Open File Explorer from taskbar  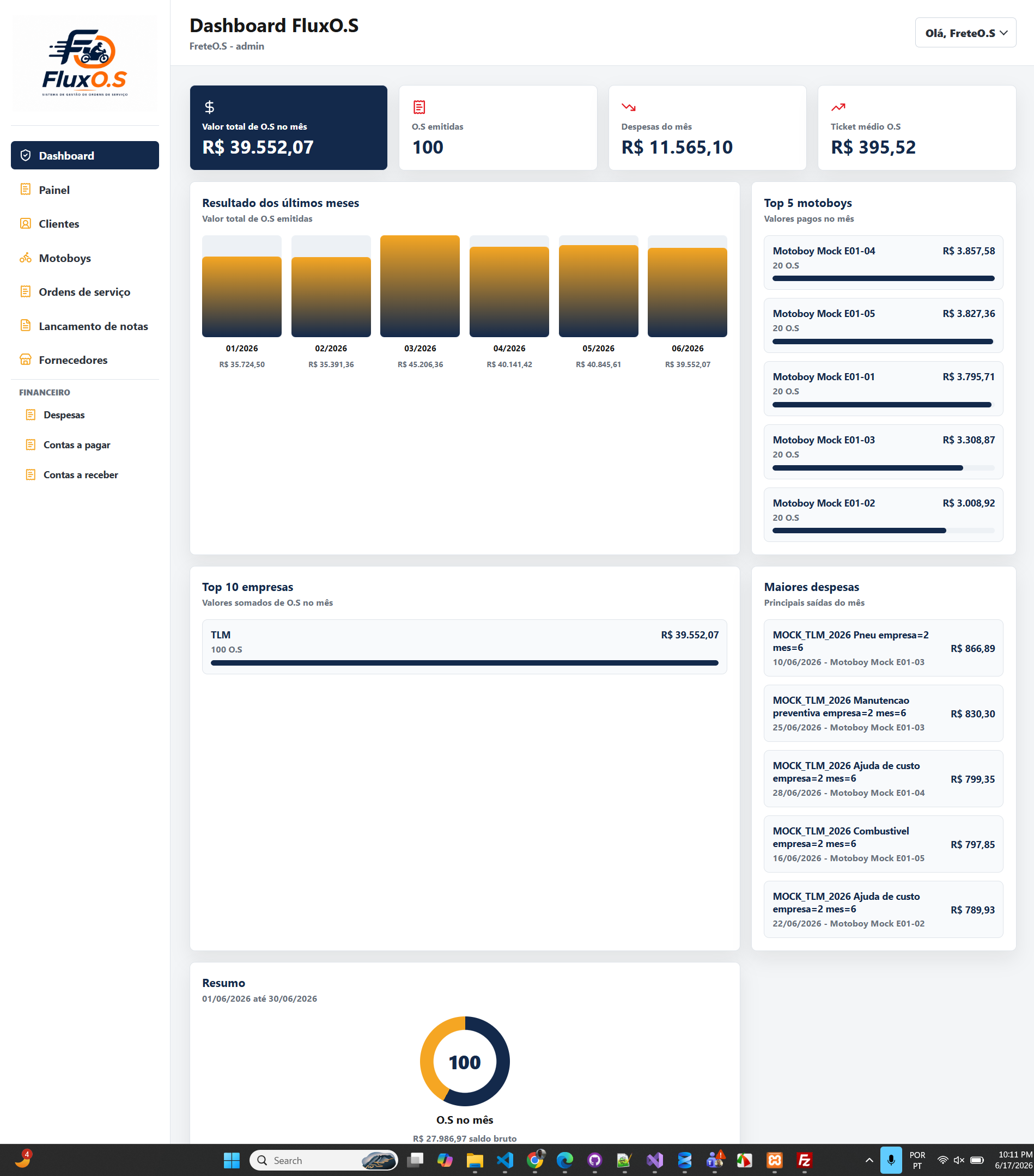pos(475,1160)
